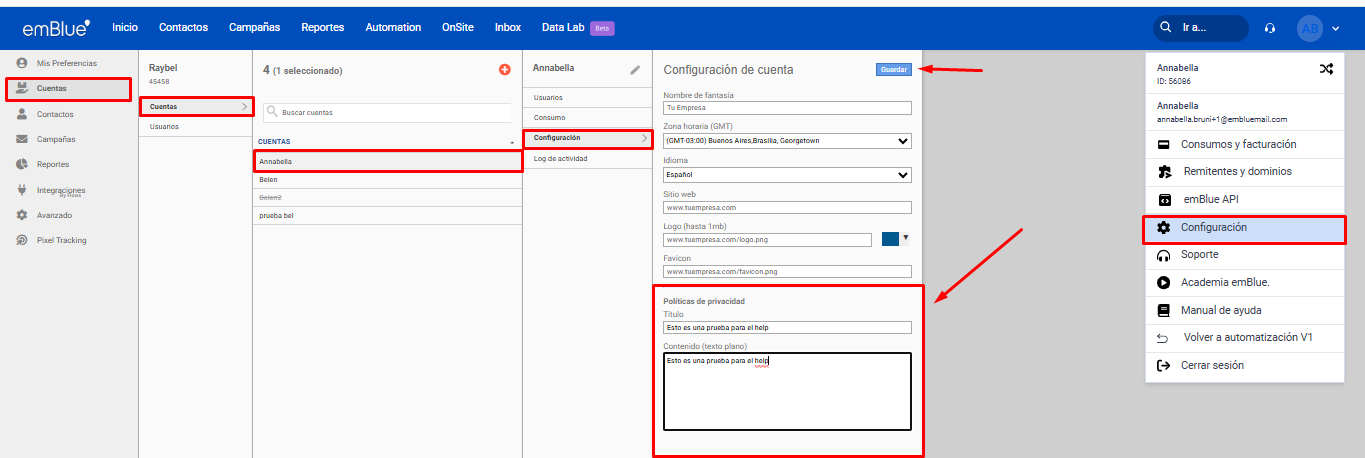Viewport: 1365px width, 458px height.
Task: Click the blue logo color swatch
Action: click(x=890, y=239)
